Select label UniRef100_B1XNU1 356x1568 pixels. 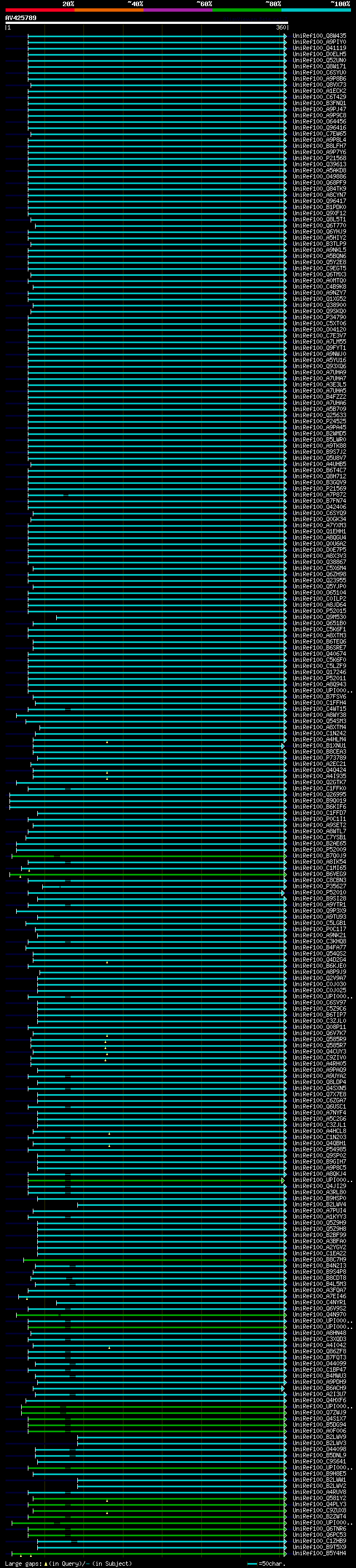(x=319, y=746)
